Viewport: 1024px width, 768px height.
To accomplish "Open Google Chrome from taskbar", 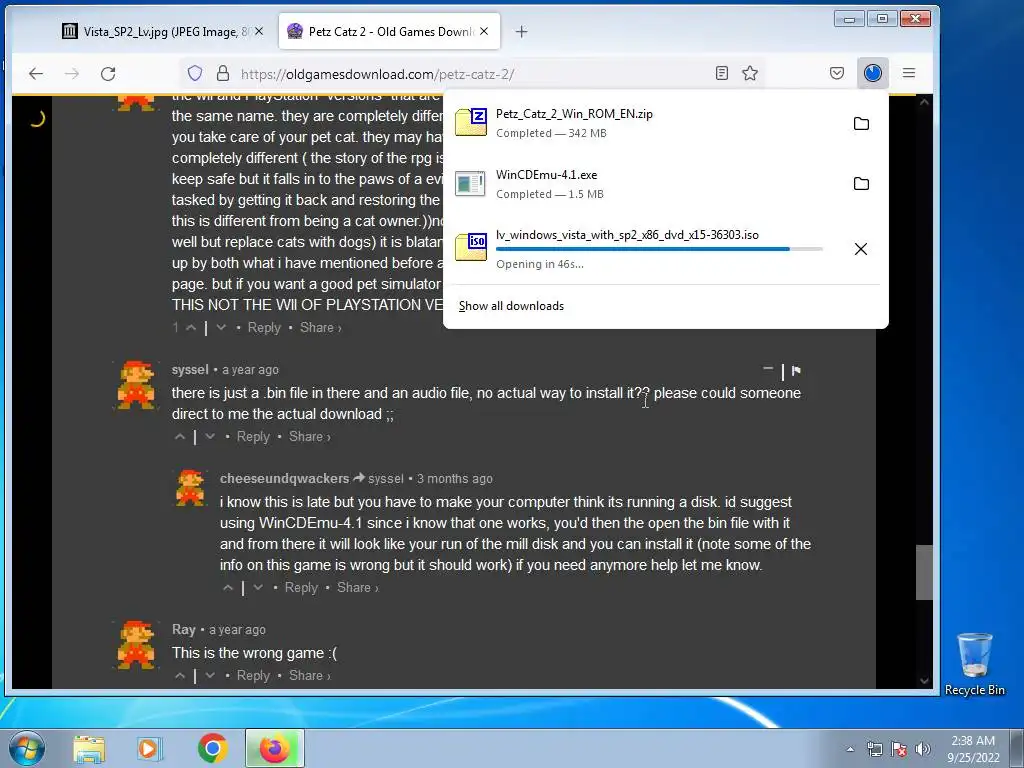I will point(212,749).
